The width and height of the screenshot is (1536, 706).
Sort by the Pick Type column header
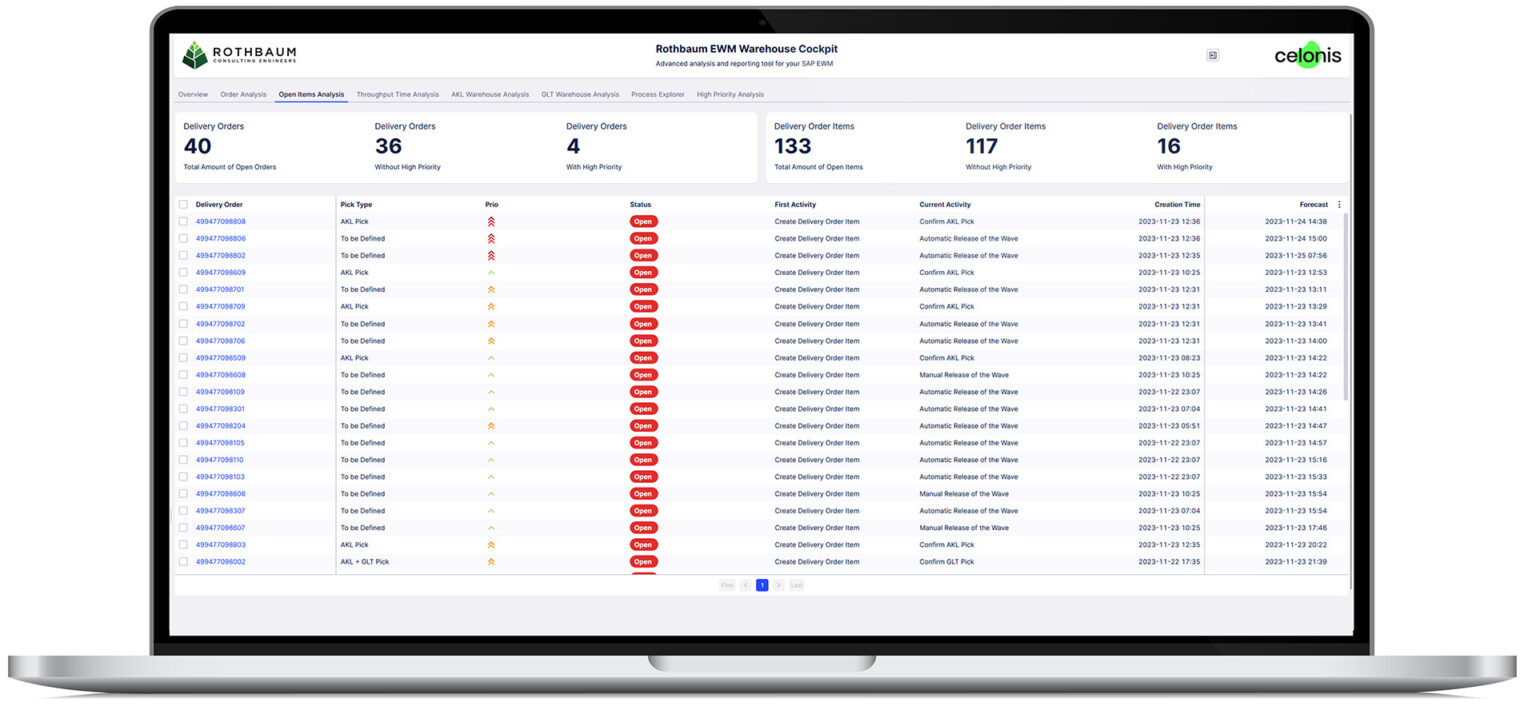point(356,205)
